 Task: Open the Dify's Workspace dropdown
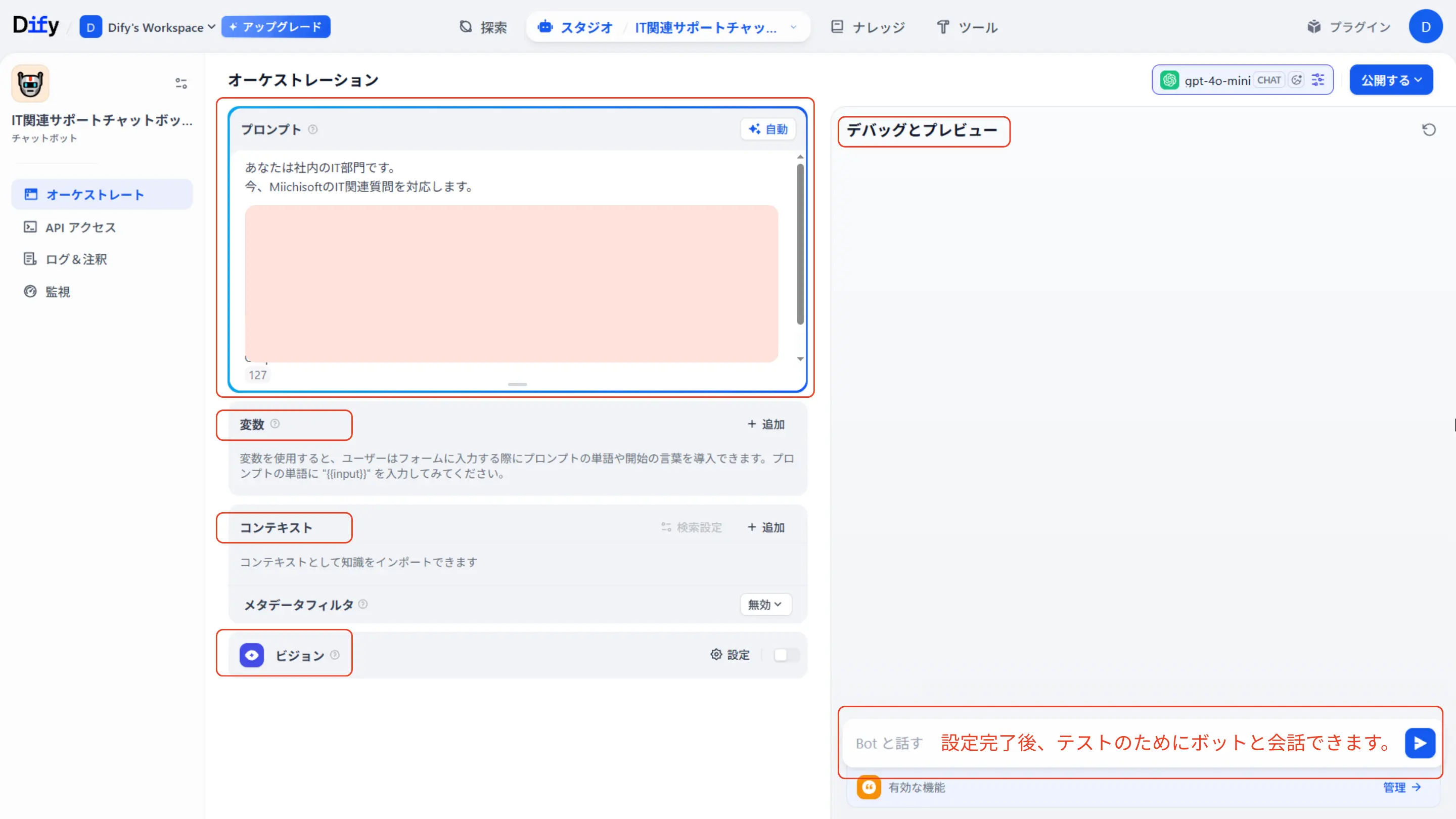tap(148, 27)
